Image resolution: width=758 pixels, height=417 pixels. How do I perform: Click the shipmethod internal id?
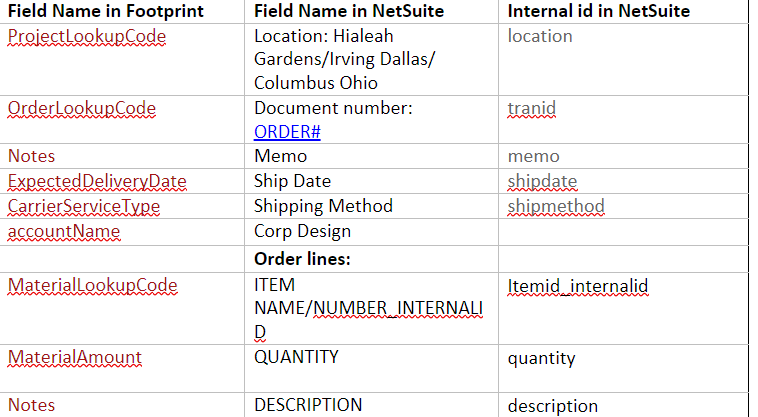[x=555, y=206]
